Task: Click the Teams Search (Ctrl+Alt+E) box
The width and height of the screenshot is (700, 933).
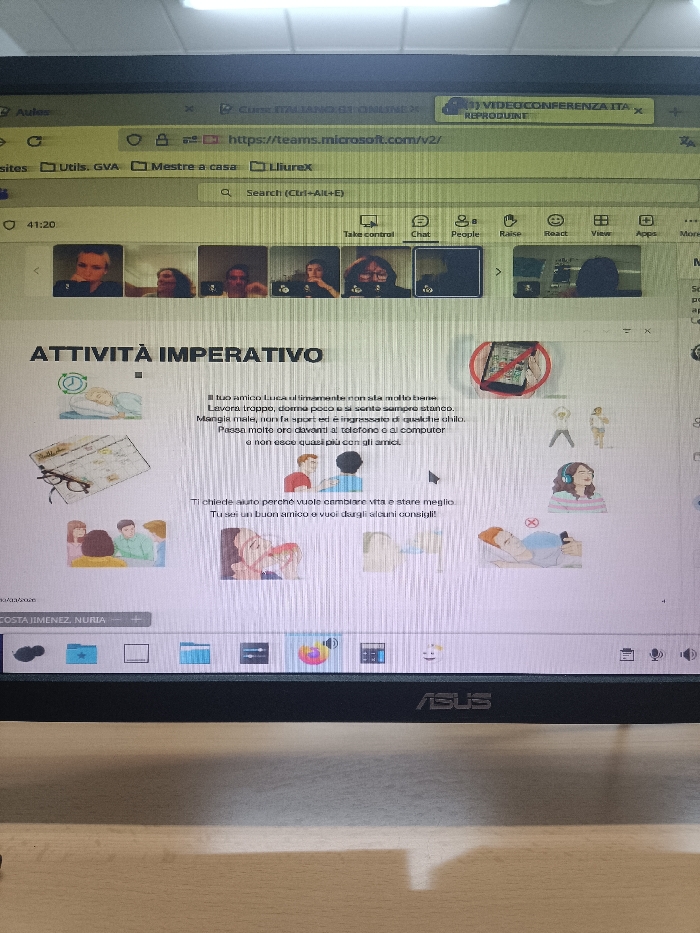Action: pyautogui.click(x=446, y=193)
